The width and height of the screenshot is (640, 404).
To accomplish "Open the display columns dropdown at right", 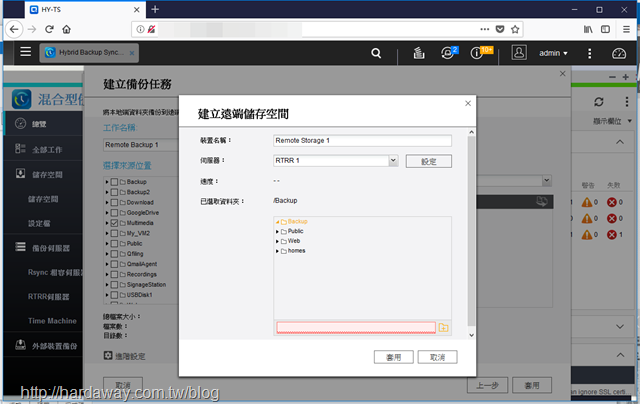I will tap(612, 121).
